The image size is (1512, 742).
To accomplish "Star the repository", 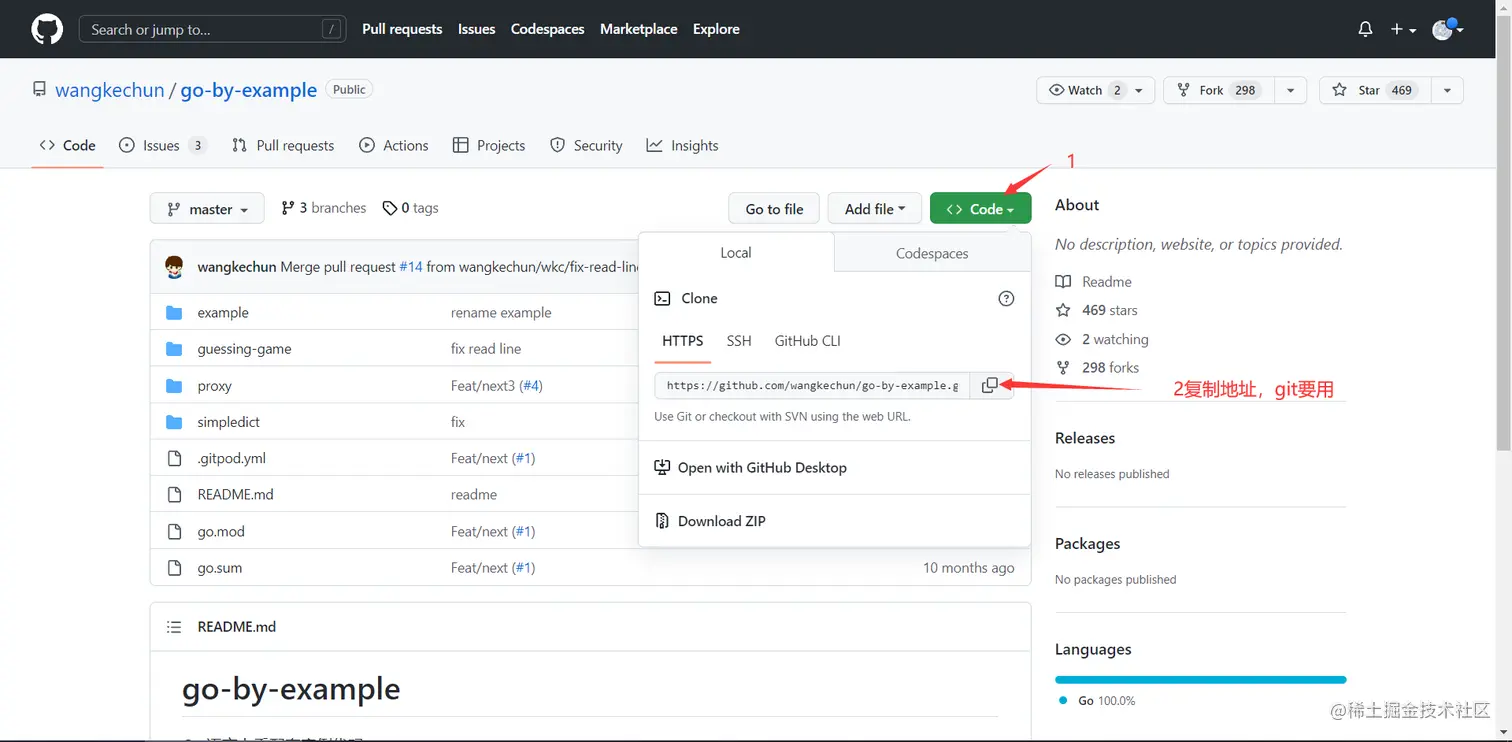I will [1375, 90].
